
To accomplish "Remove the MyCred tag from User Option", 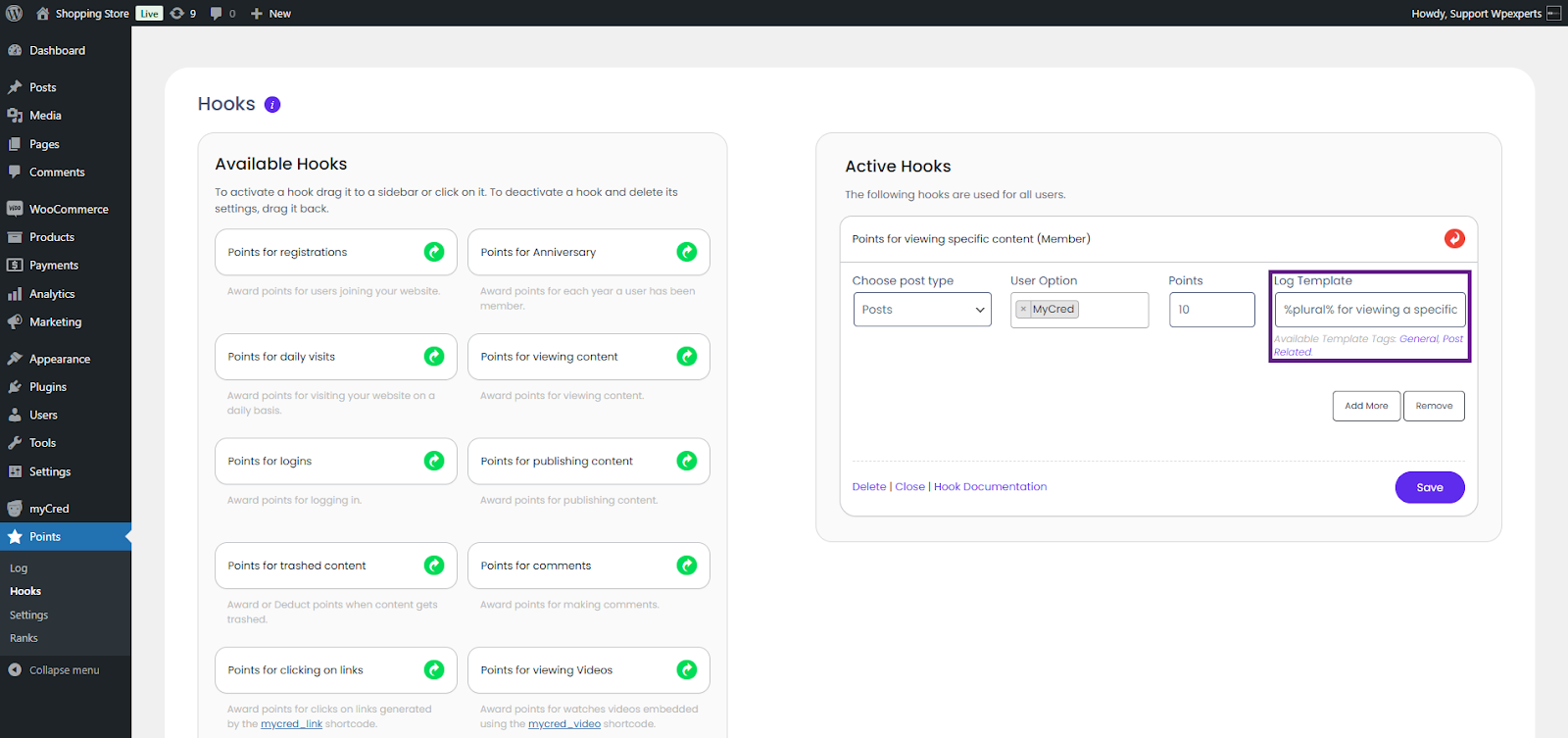I will coord(1023,310).
